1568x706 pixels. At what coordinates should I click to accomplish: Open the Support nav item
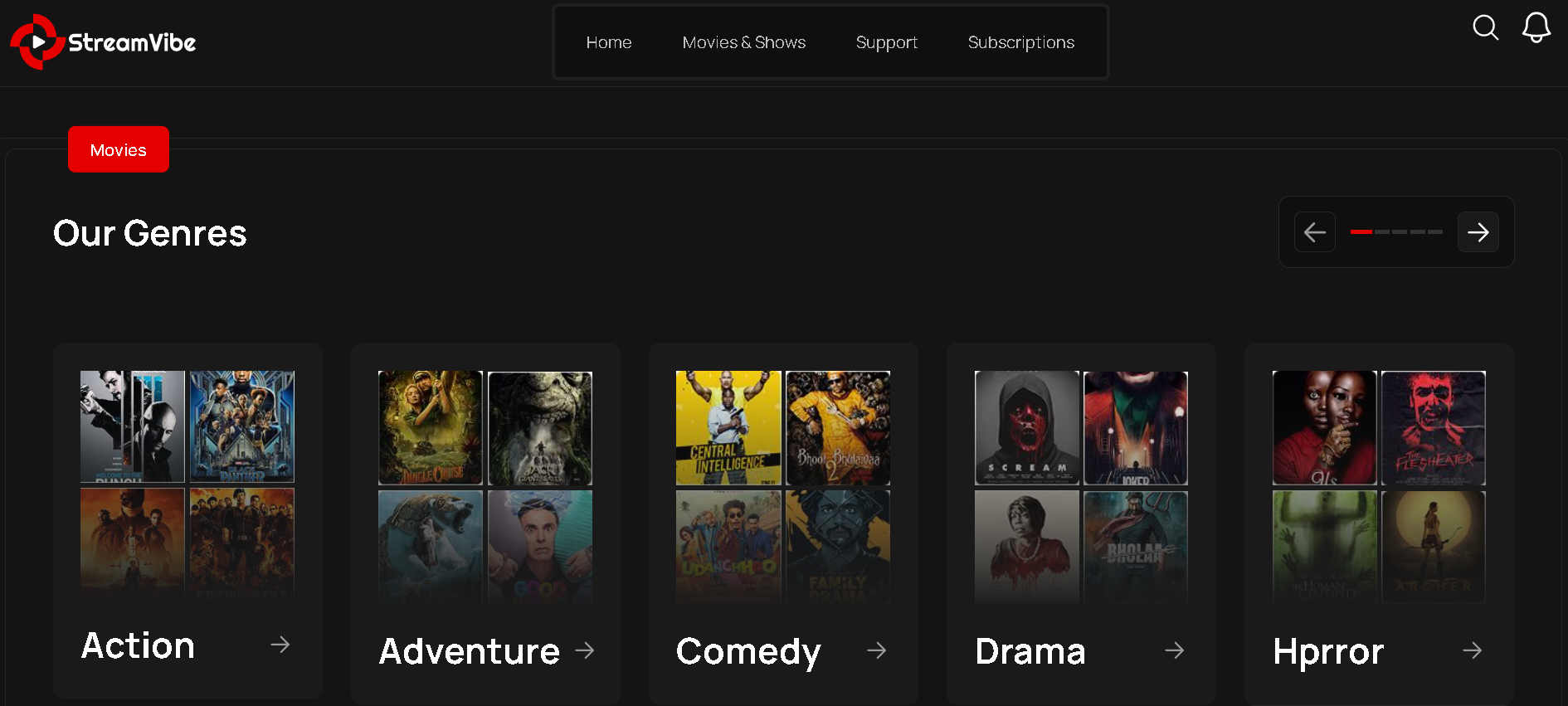(887, 42)
